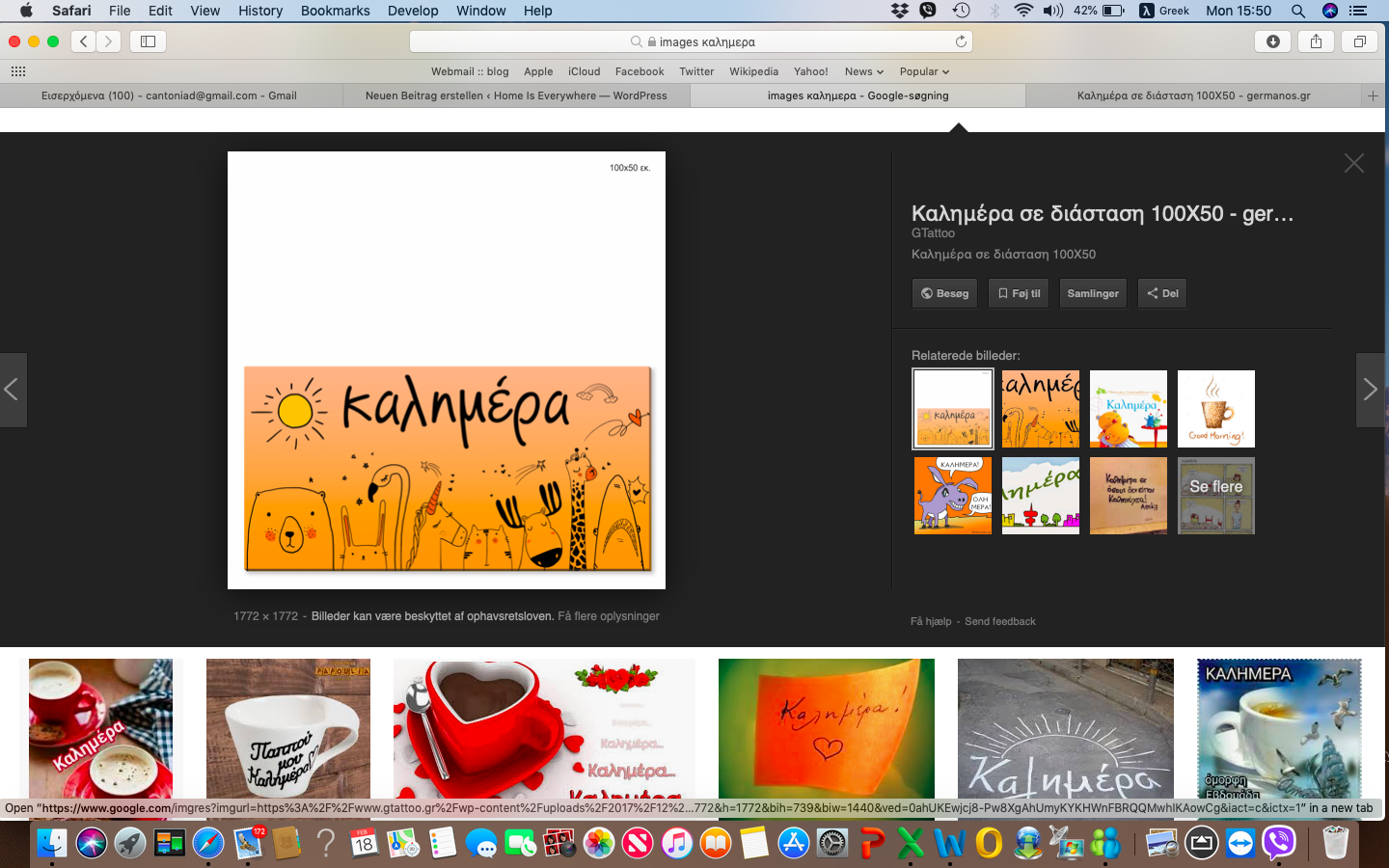Expand the Popular favorites dropdown
Viewport: 1389px width, 868px height.
coord(924,71)
